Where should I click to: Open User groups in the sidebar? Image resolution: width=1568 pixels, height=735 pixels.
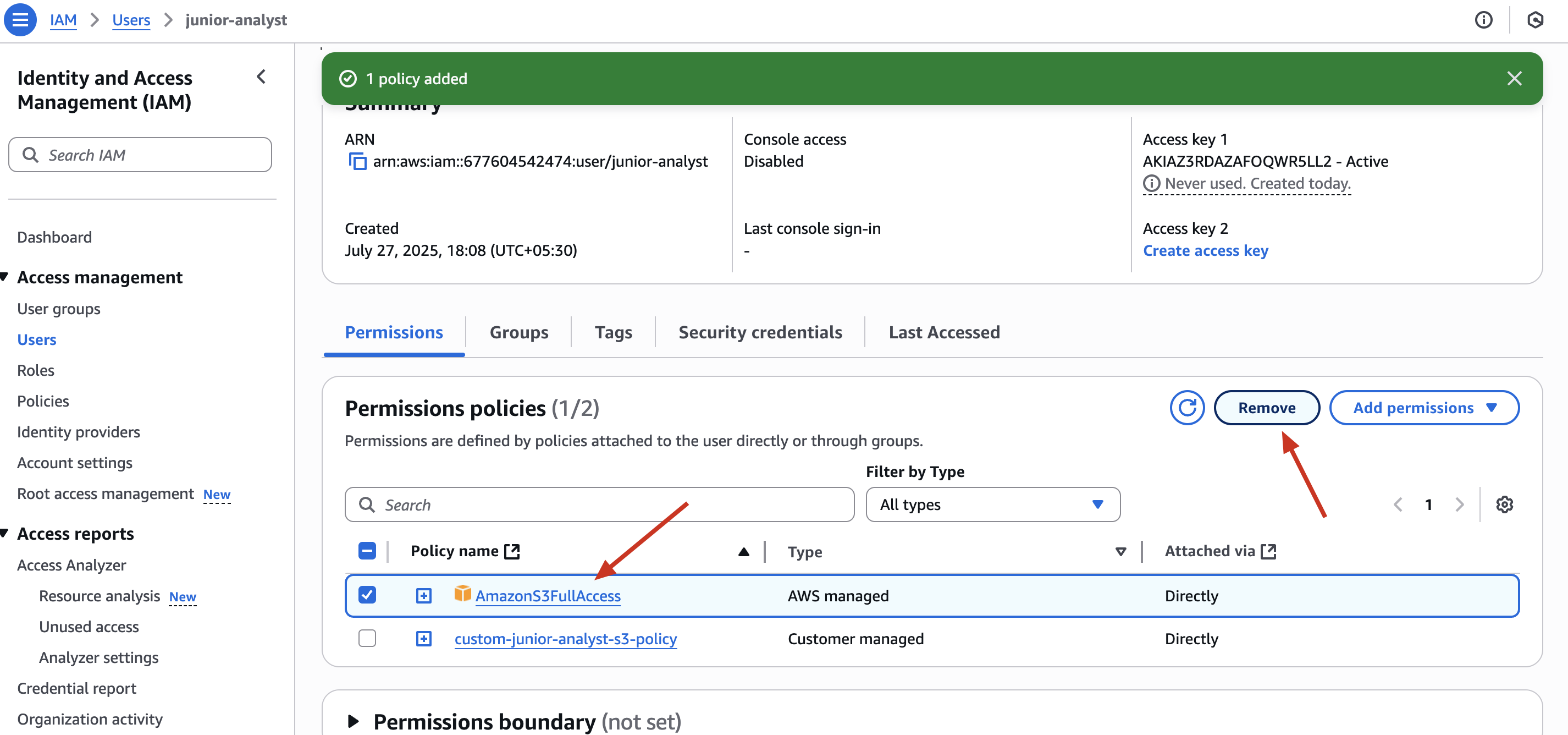pyautogui.click(x=58, y=309)
